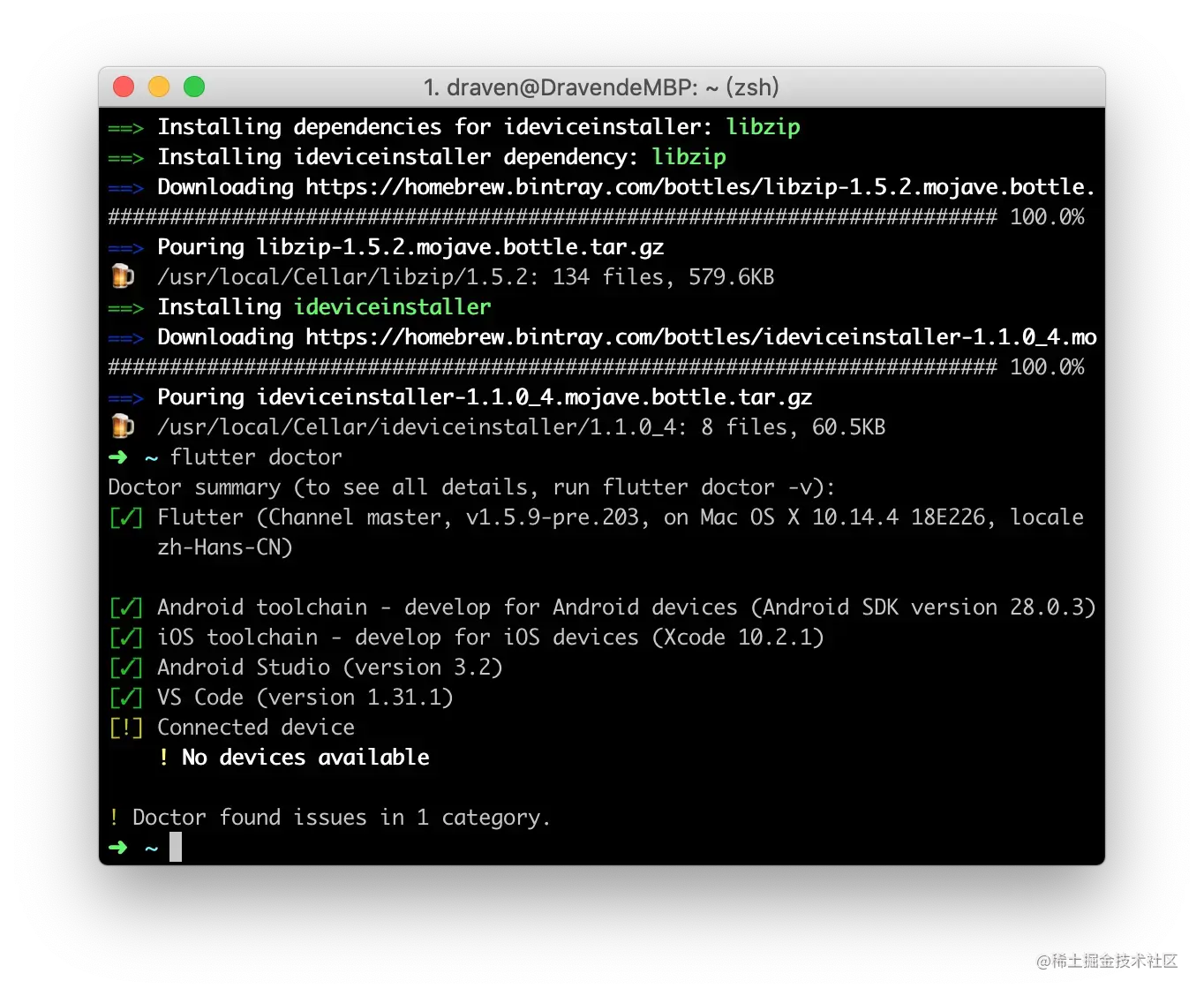Click the progress bar under the ideviceinstaller download
This screenshot has height=996, width=1204.
[x=553, y=367]
